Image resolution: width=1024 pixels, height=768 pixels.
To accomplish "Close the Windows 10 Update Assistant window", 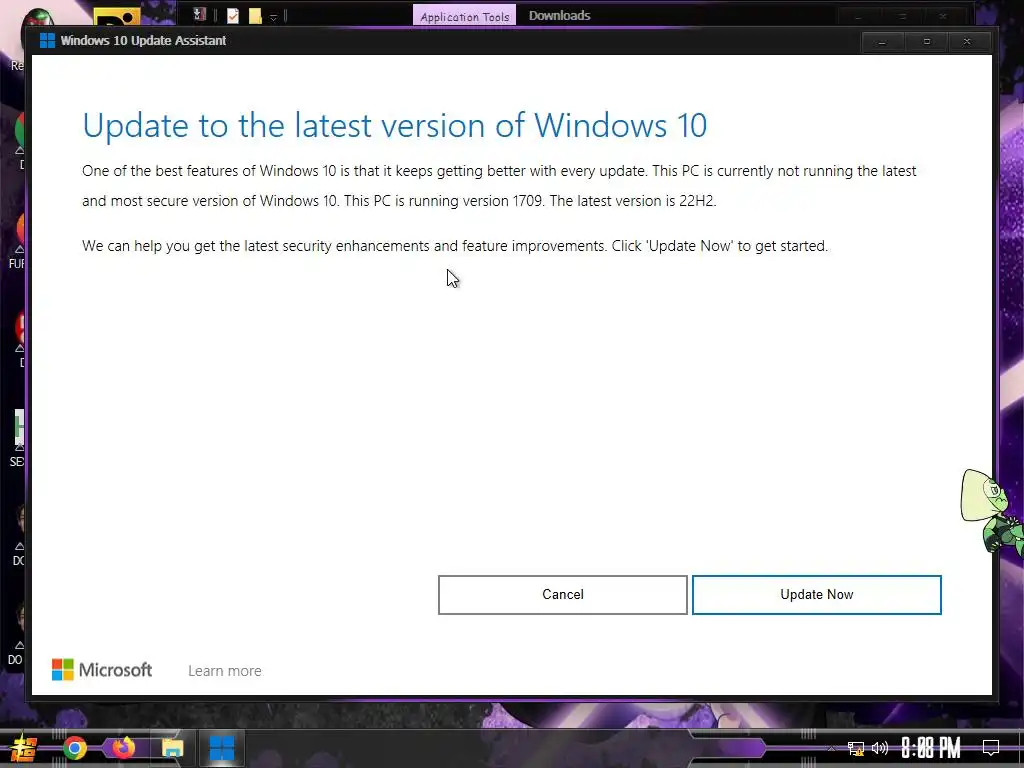I will click(967, 42).
